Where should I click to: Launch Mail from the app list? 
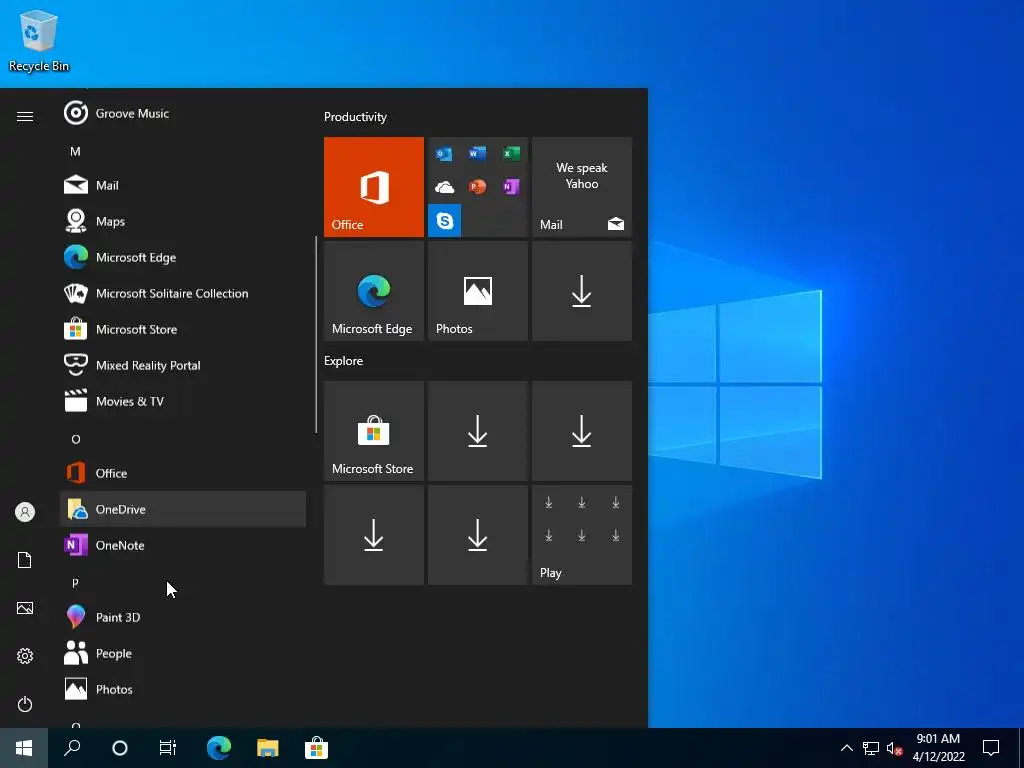pos(183,185)
